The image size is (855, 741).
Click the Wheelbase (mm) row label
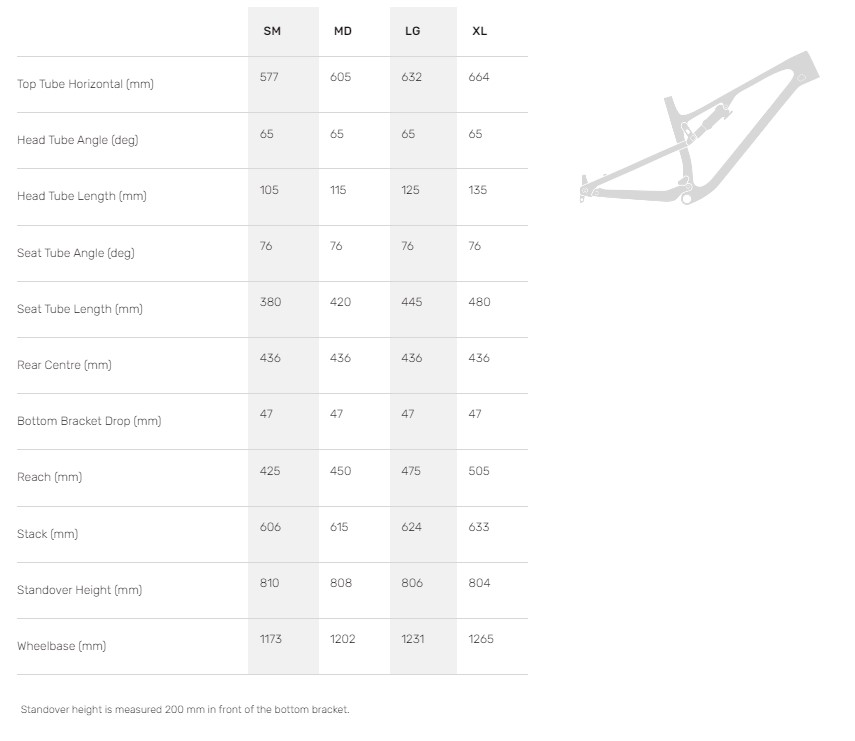click(x=61, y=646)
